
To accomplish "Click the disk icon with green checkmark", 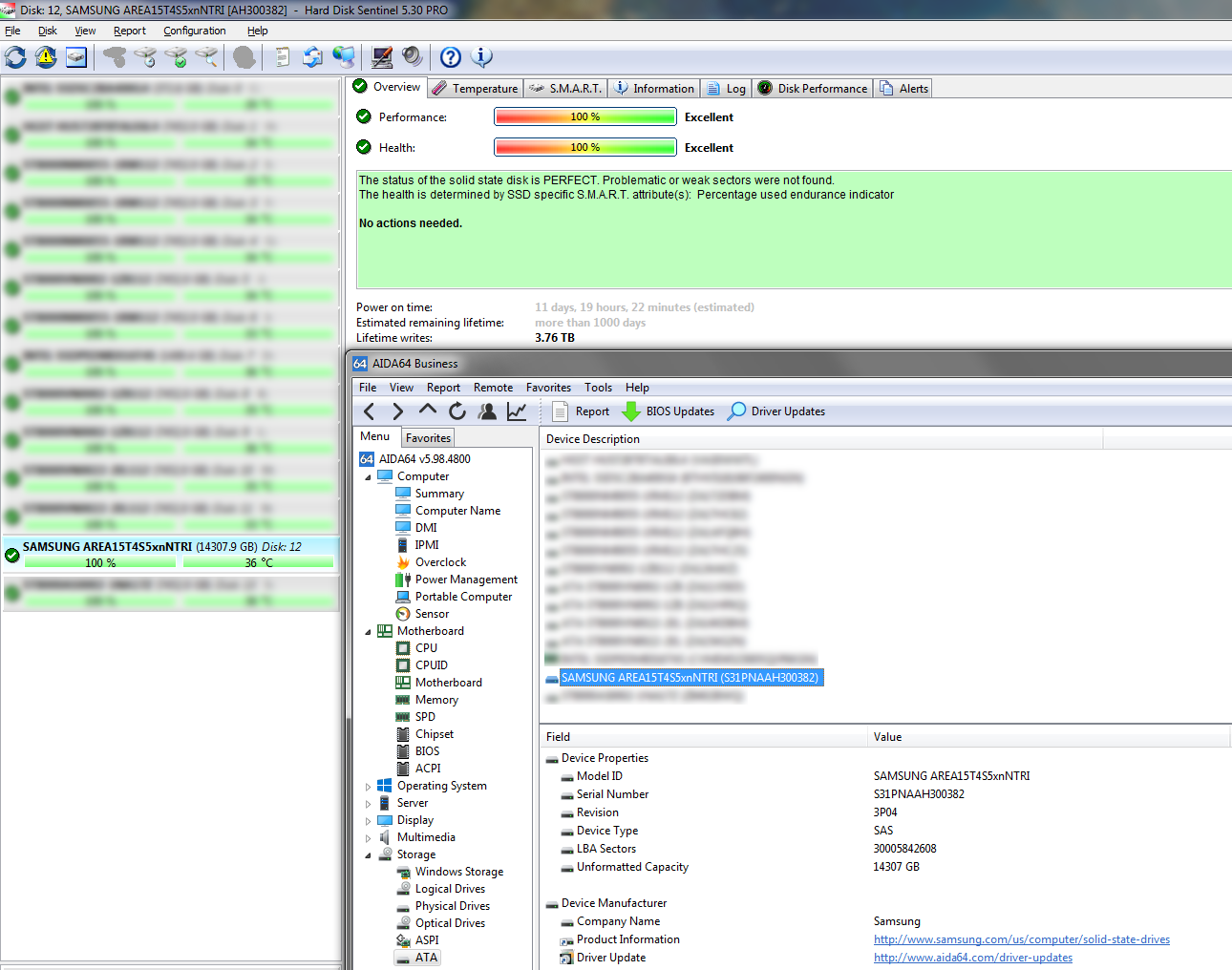I will [x=176, y=57].
